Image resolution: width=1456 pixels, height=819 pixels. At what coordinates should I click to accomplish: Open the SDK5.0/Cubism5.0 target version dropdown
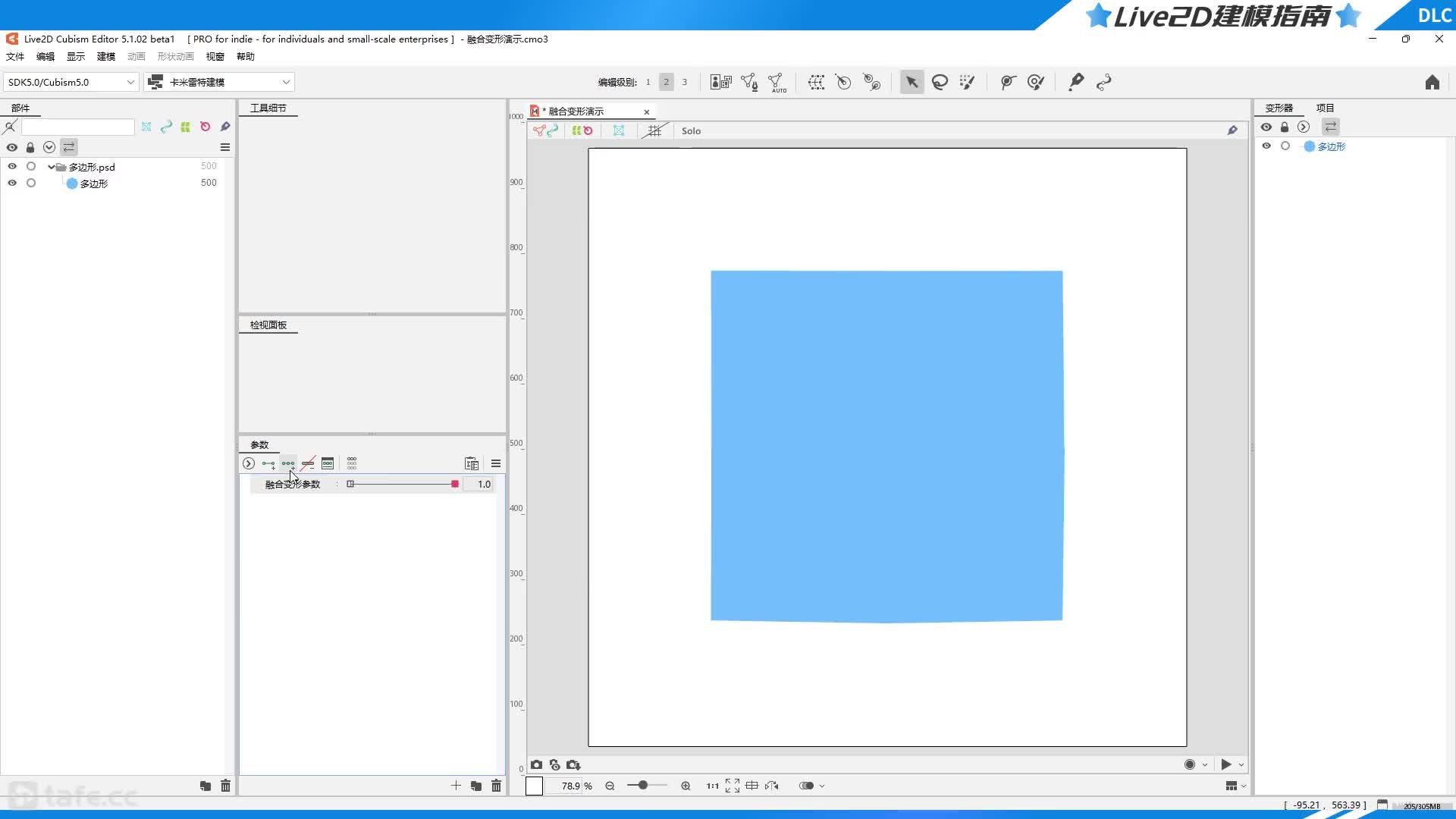pyautogui.click(x=70, y=82)
